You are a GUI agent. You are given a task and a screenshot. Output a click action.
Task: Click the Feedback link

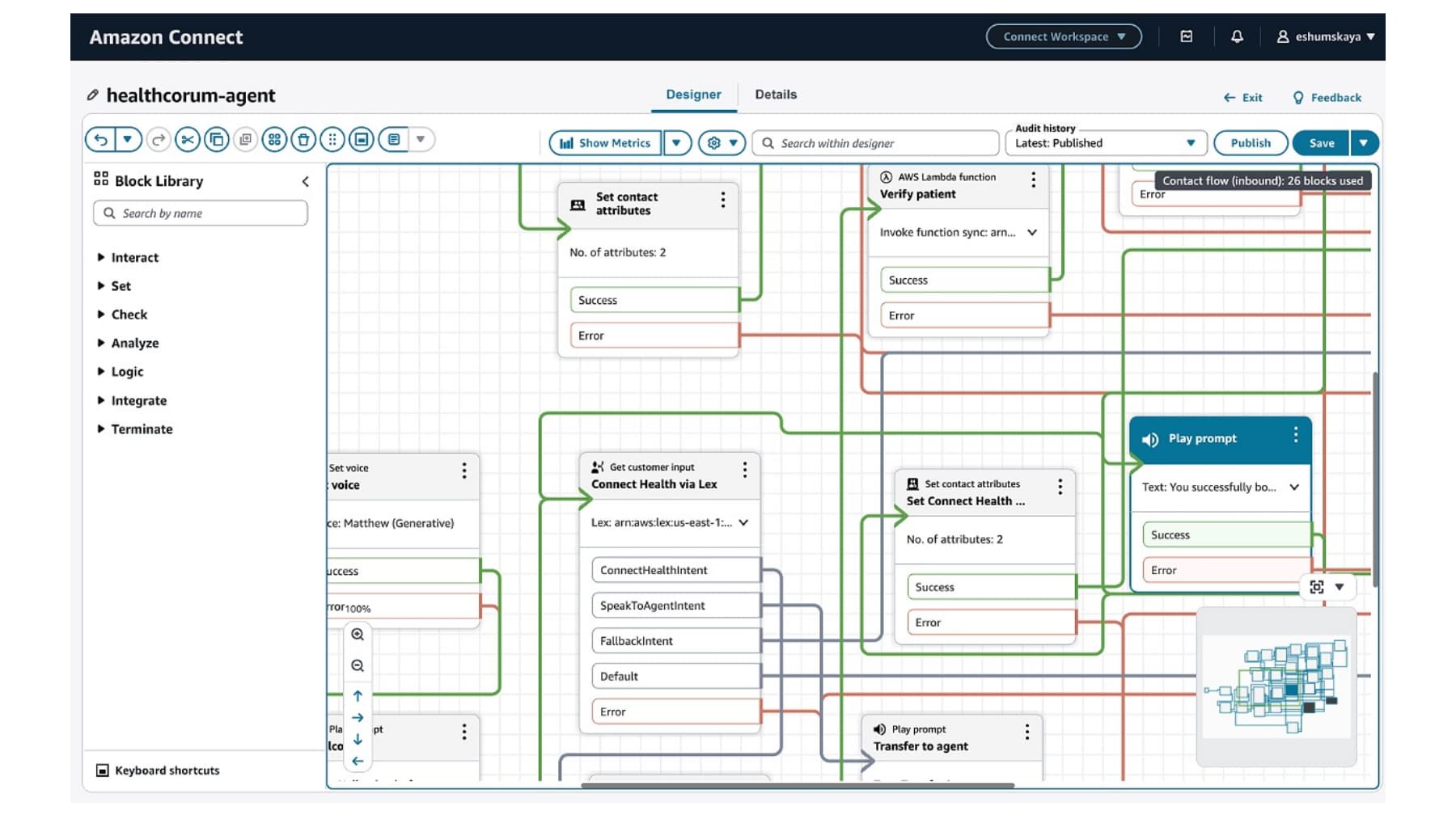1327,98
